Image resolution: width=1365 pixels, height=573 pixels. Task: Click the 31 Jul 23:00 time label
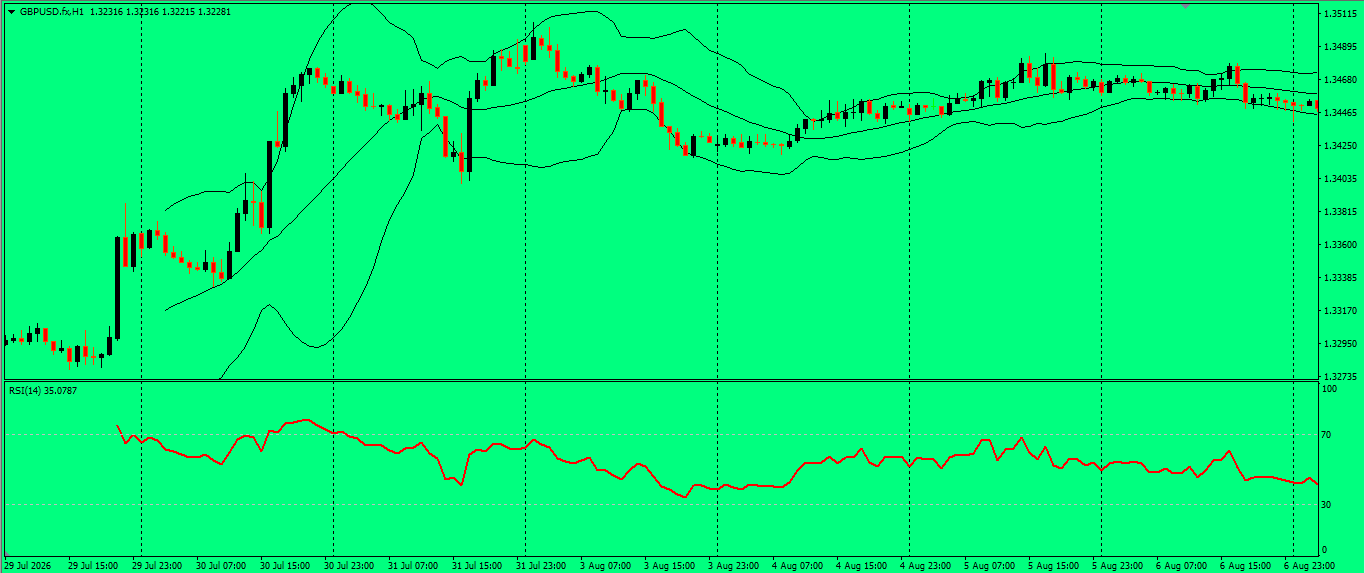coord(542,566)
